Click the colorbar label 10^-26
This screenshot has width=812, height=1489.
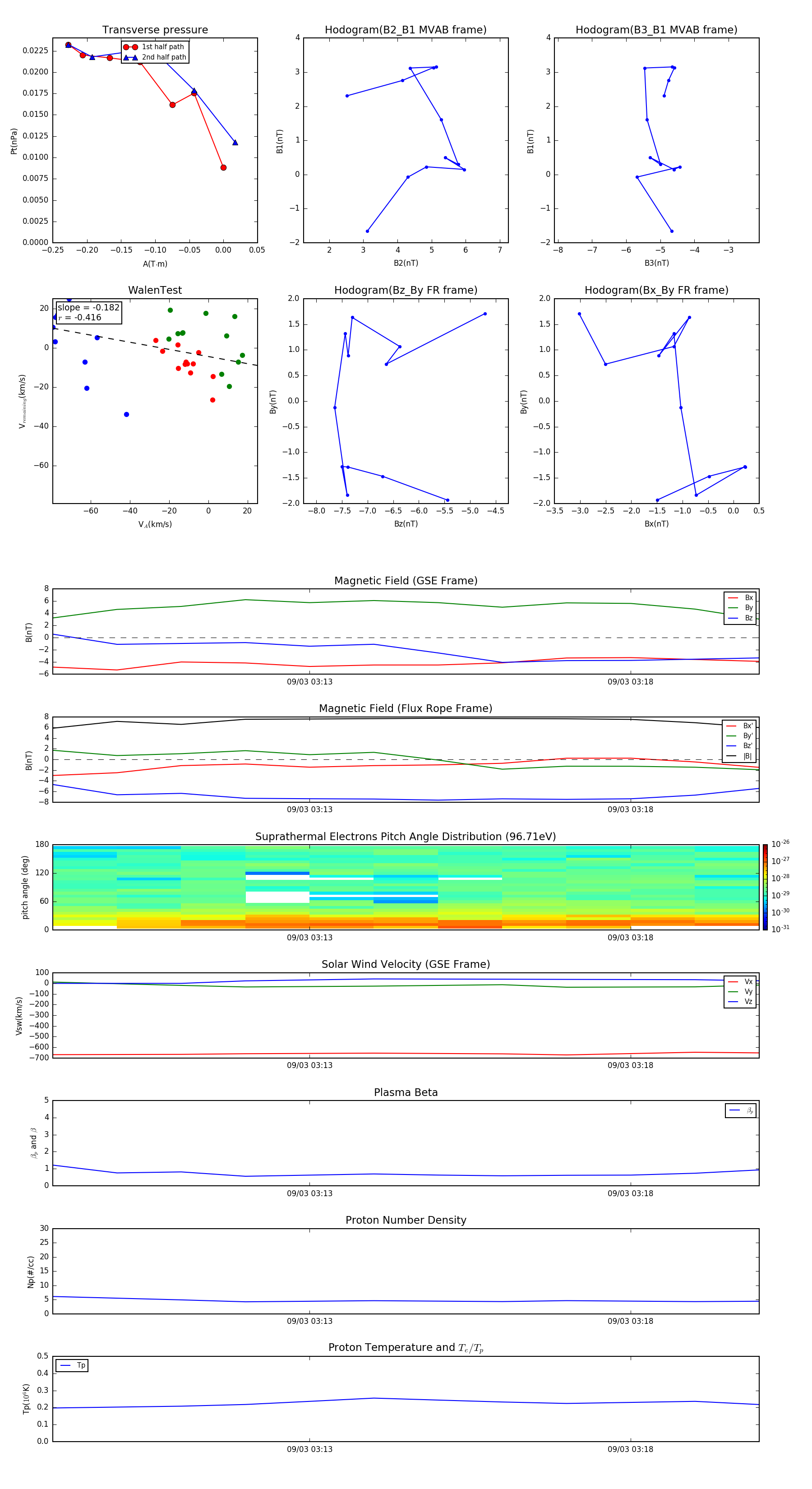click(x=780, y=844)
